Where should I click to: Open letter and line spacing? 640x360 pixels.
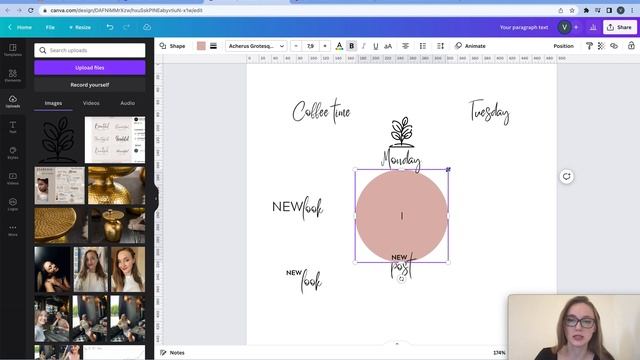(440, 46)
